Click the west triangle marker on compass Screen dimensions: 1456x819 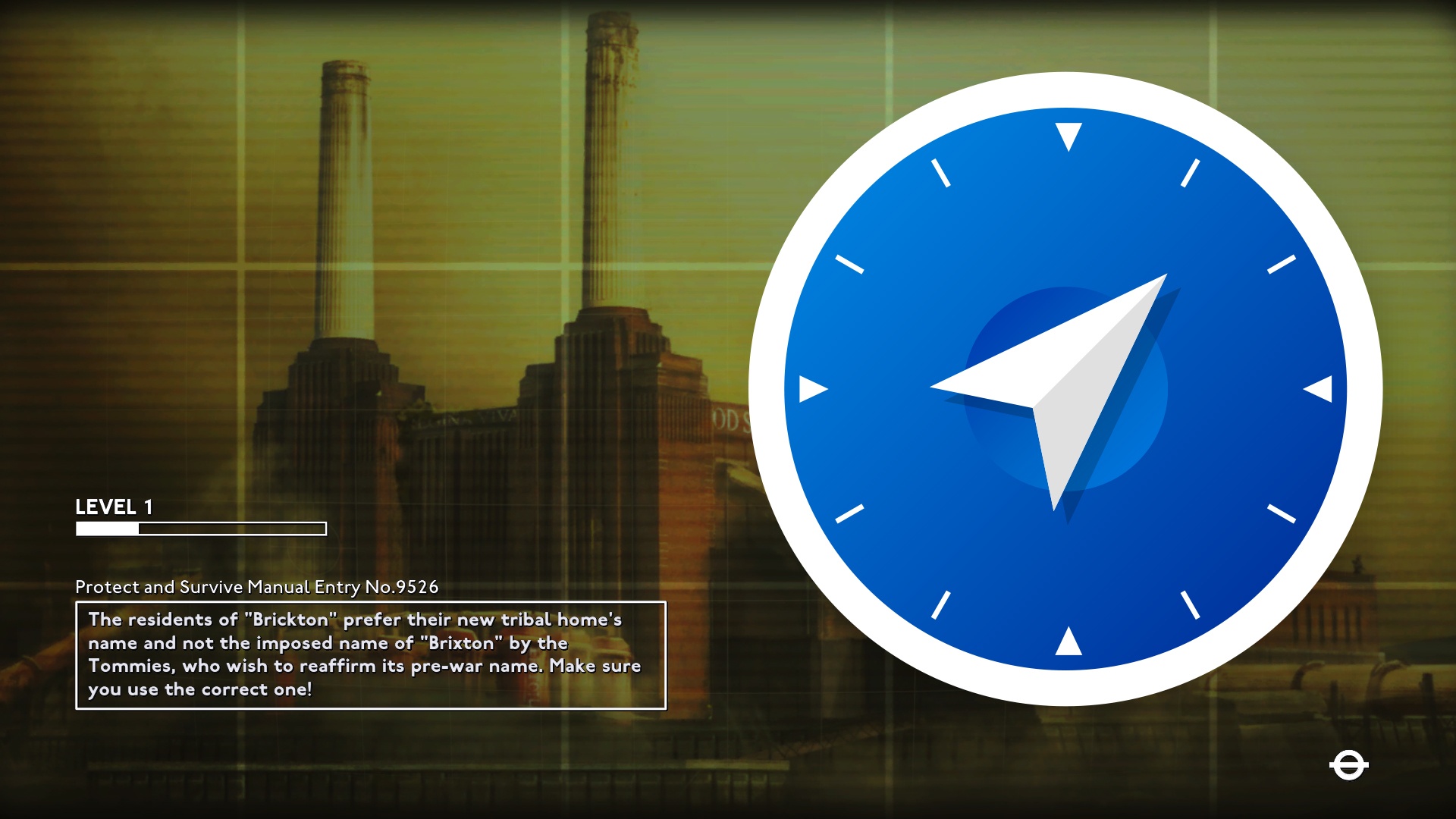(x=811, y=389)
